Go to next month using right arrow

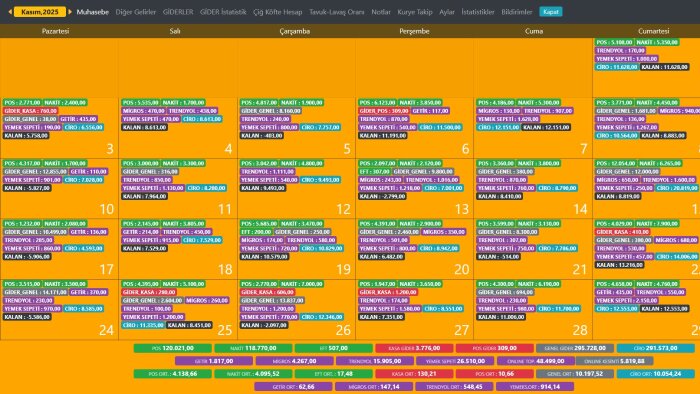[x=70, y=12]
